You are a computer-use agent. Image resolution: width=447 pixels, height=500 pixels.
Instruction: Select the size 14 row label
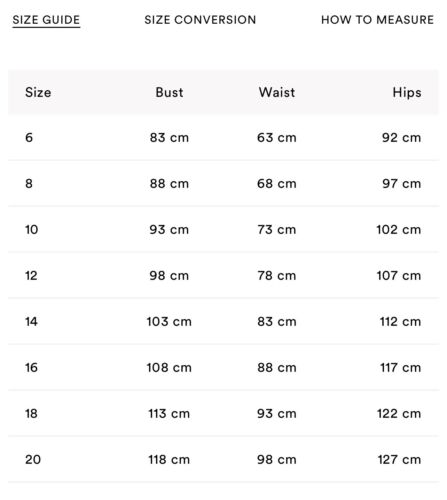(x=31, y=321)
